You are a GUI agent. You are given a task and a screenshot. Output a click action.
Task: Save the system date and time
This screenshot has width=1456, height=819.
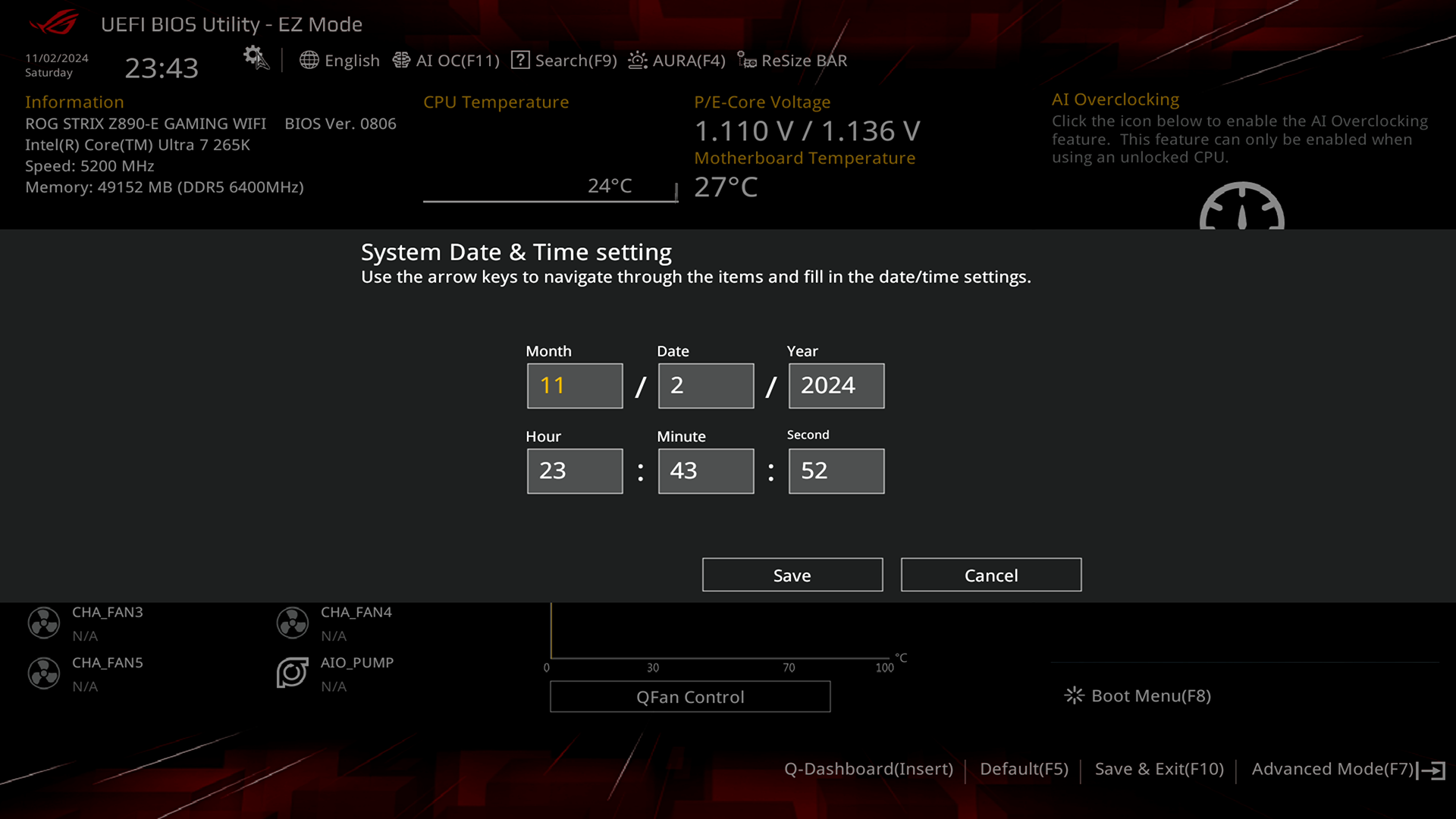click(791, 575)
